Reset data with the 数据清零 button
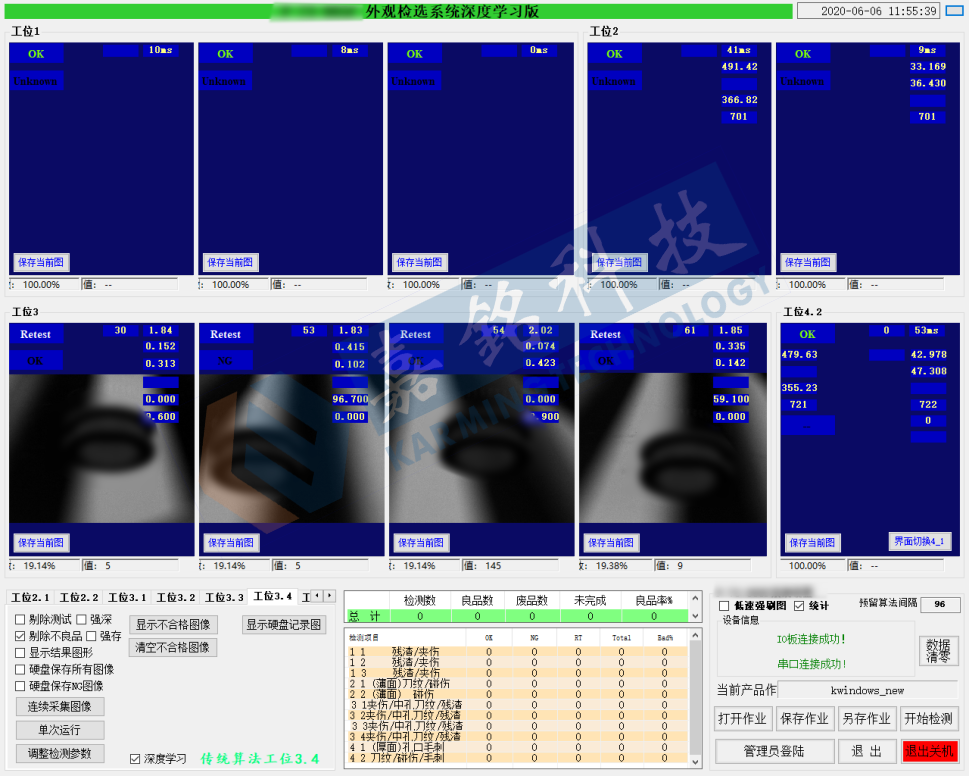 coord(938,650)
